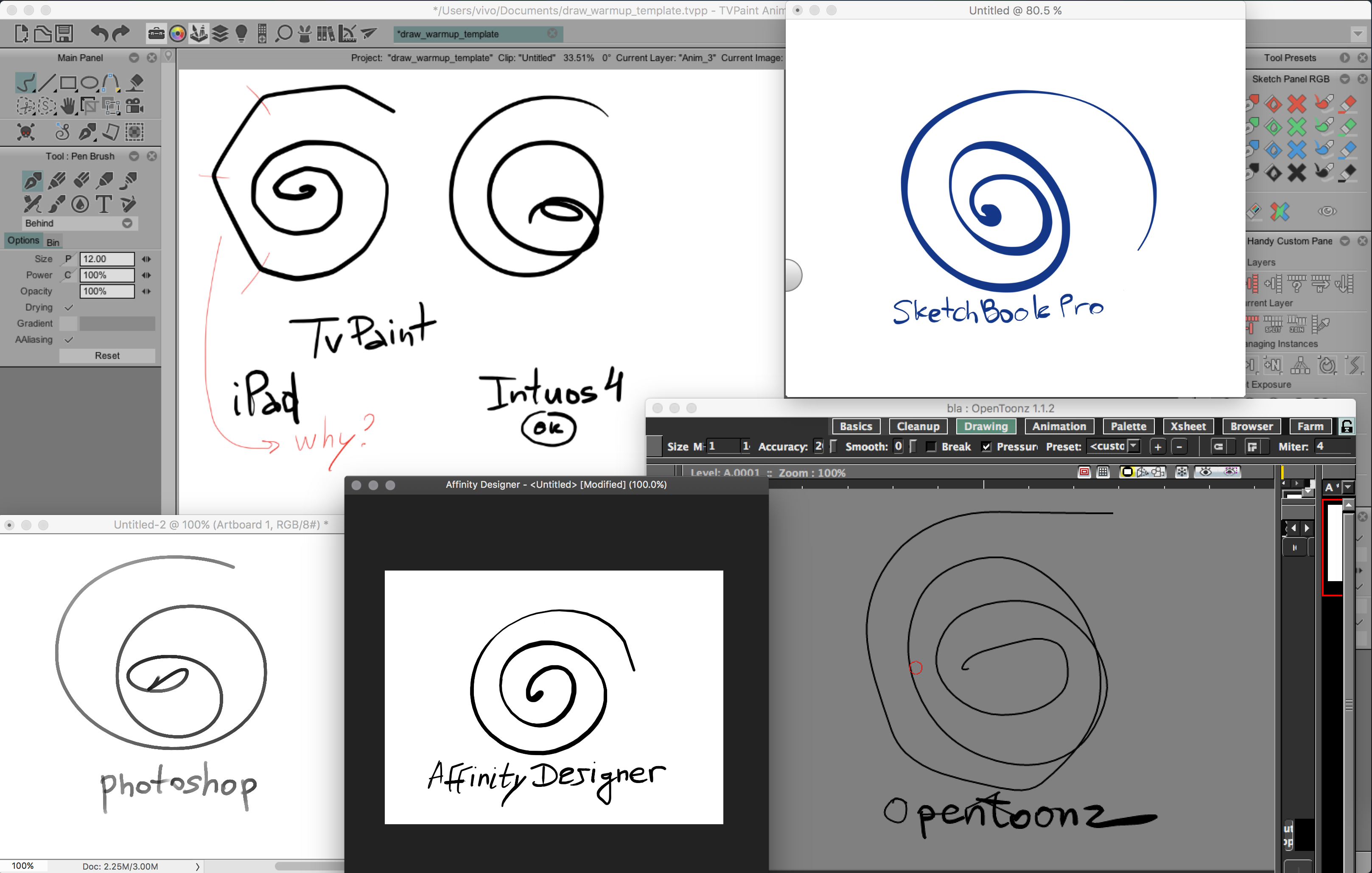1372x873 pixels.
Task: Switch to the Xsheet room in OpenToonz
Action: 1188,427
